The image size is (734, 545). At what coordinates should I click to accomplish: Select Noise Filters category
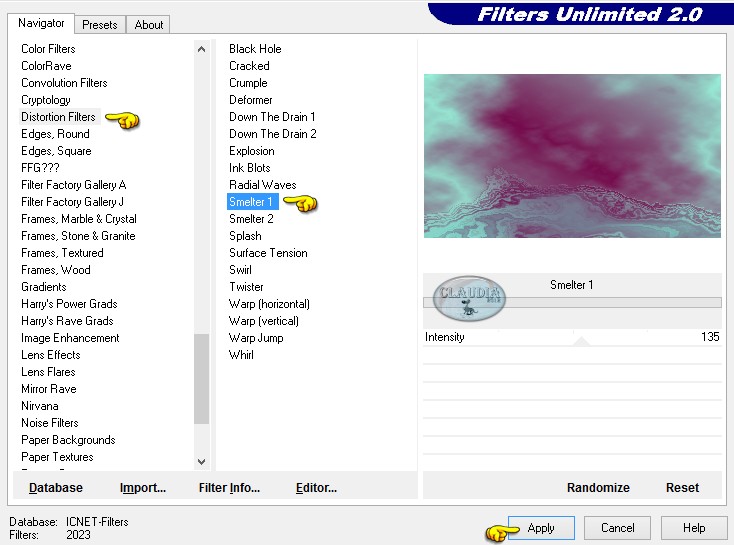(x=50, y=423)
